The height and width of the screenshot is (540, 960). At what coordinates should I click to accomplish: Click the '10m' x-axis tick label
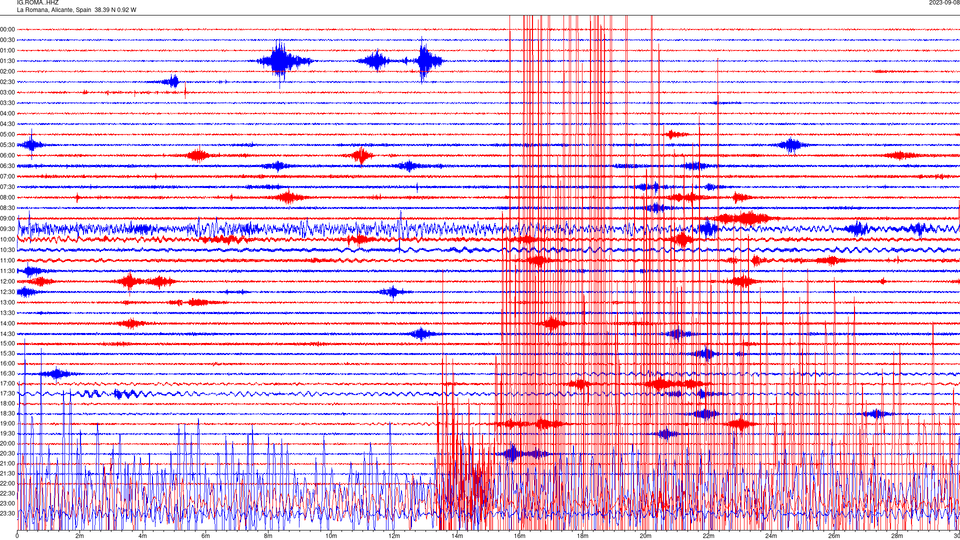coord(331,536)
